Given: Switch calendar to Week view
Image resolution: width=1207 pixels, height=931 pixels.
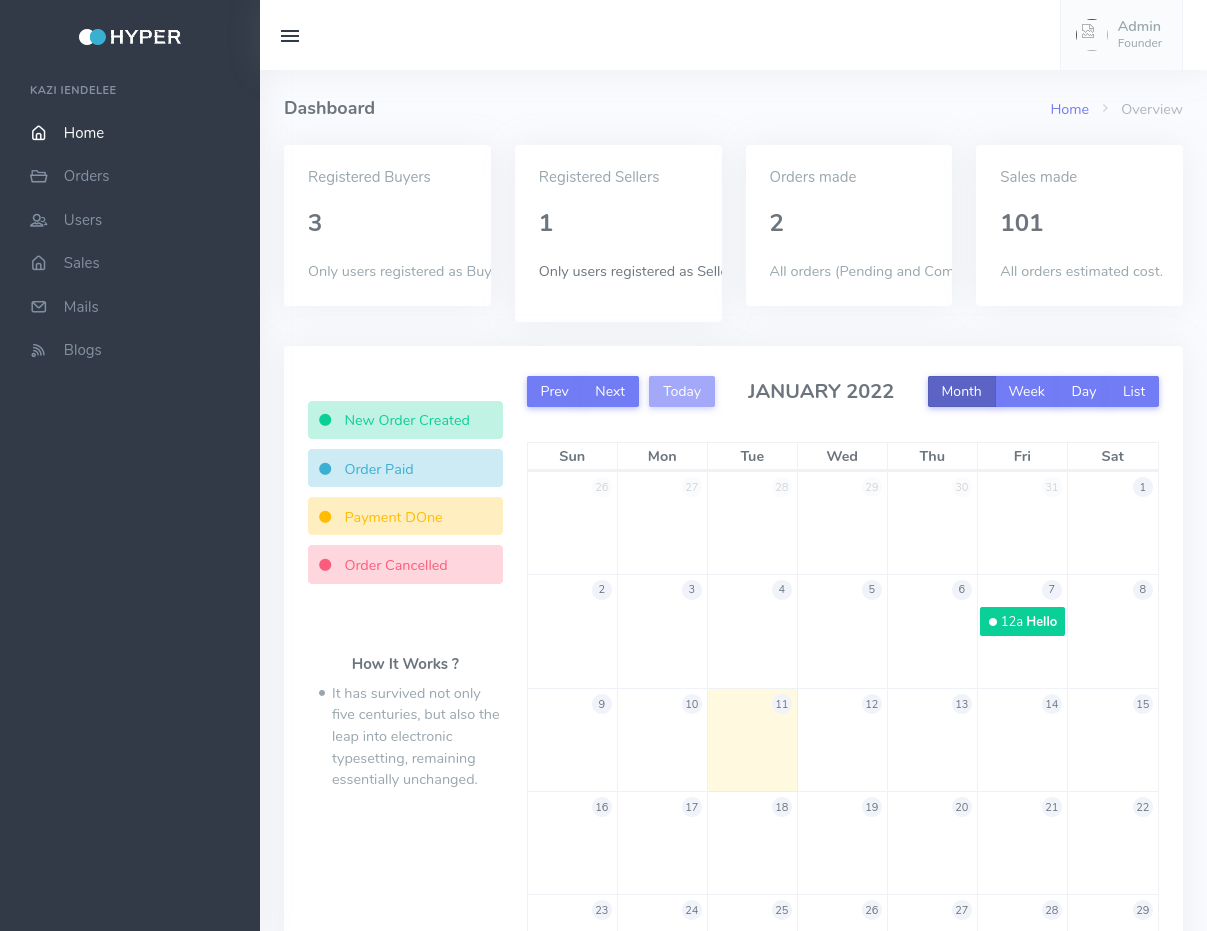Looking at the screenshot, I should [1026, 391].
